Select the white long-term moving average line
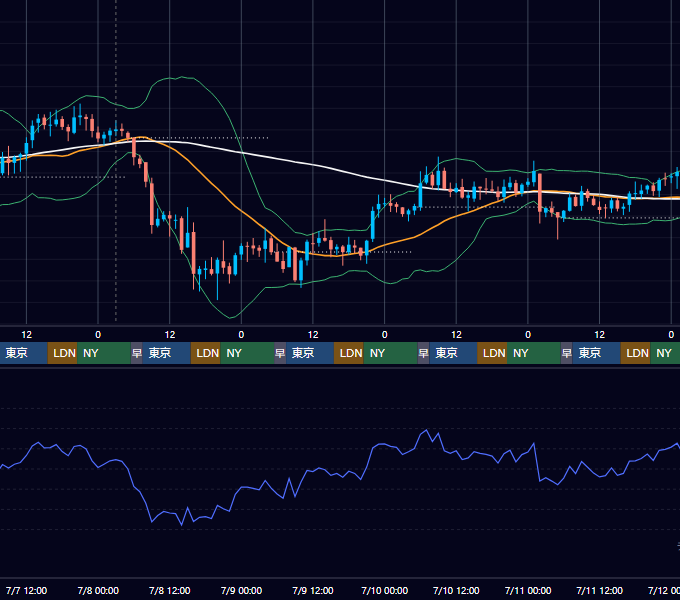680x600 pixels. 313,165
